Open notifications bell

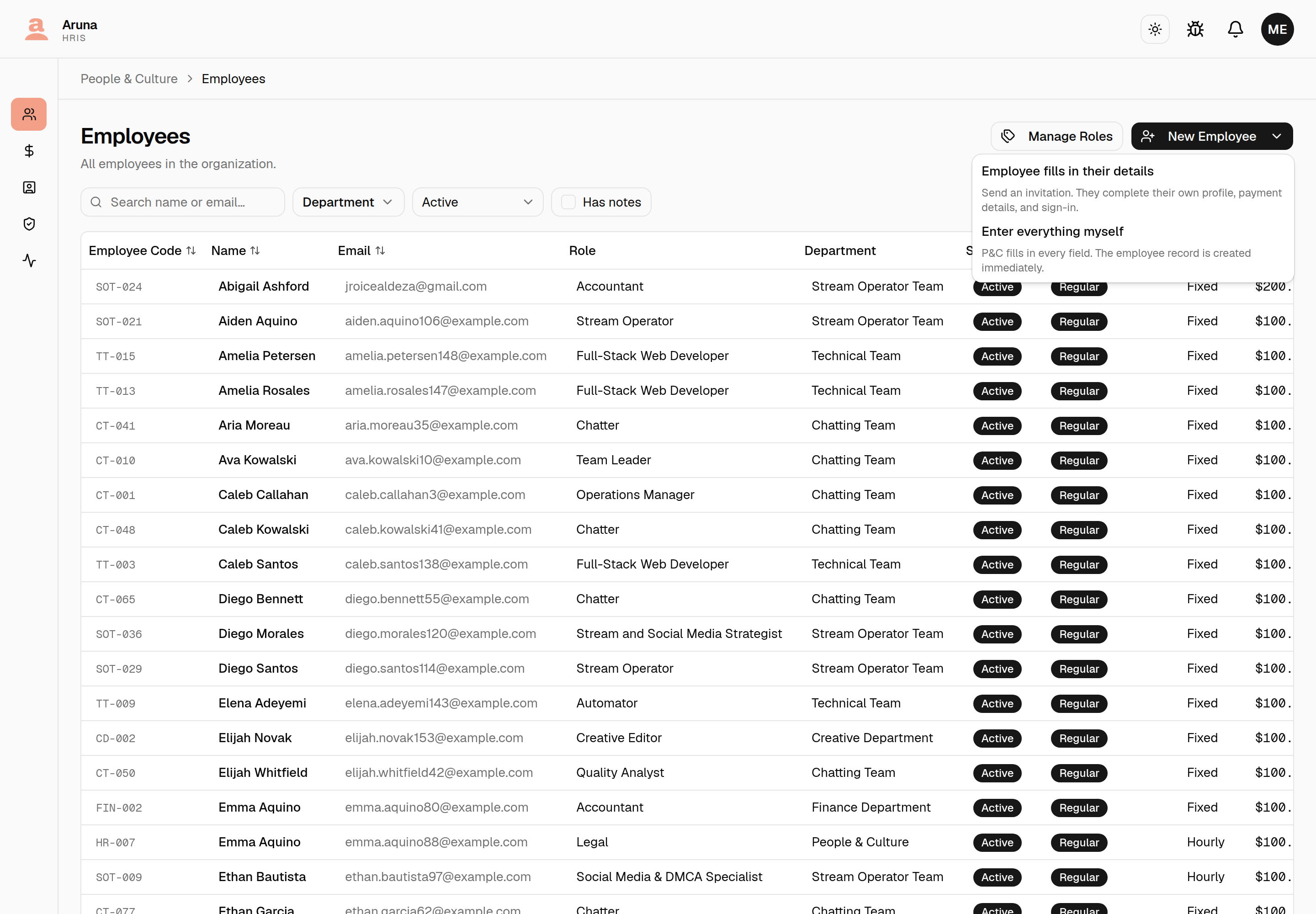pos(1235,29)
